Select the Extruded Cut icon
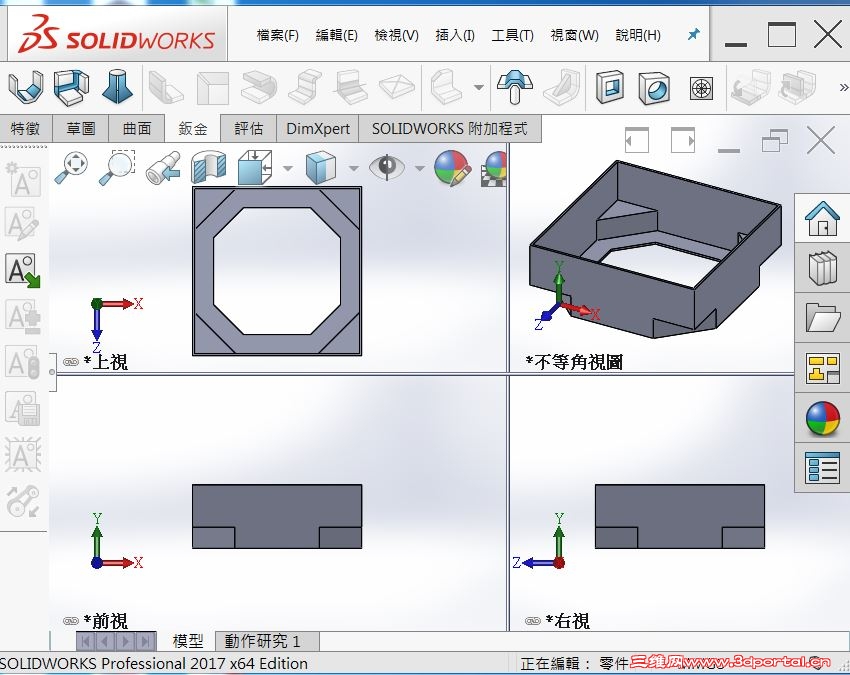The height and width of the screenshot is (675, 850). 610,87
